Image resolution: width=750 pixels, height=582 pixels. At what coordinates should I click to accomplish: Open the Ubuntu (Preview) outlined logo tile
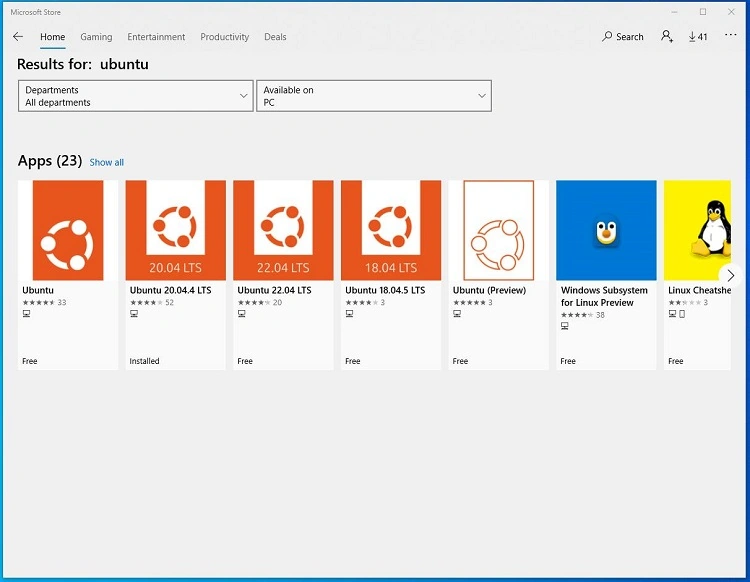coord(498,230)
